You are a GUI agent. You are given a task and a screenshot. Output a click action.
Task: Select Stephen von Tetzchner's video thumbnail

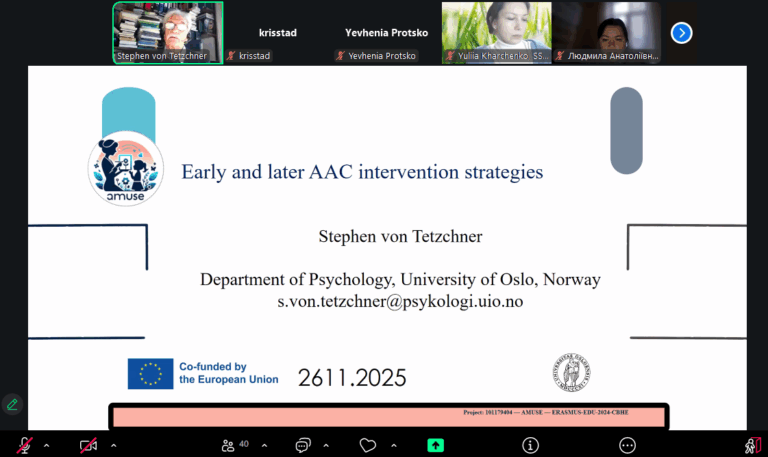tap(167, 32)
